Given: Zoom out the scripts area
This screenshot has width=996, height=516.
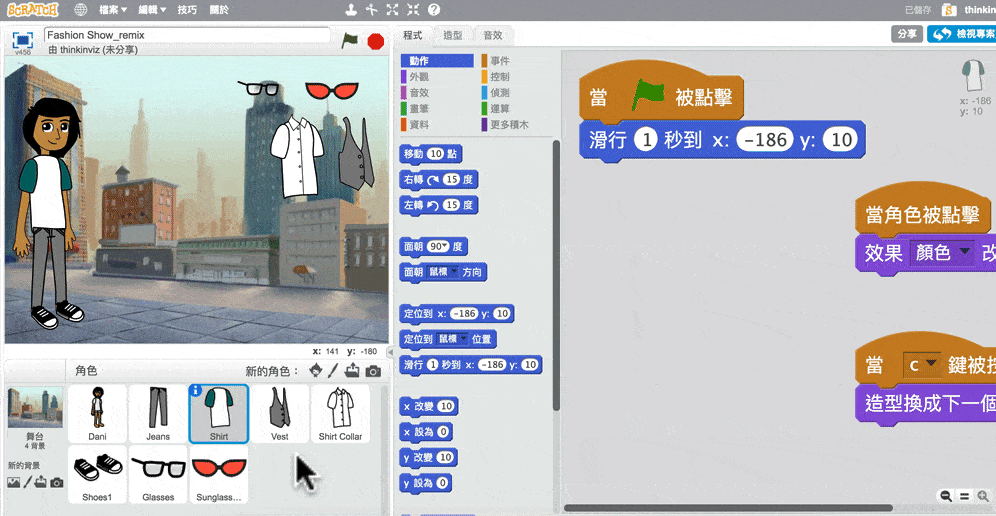Looking at the screenshot, I should (x=946, y=496).
